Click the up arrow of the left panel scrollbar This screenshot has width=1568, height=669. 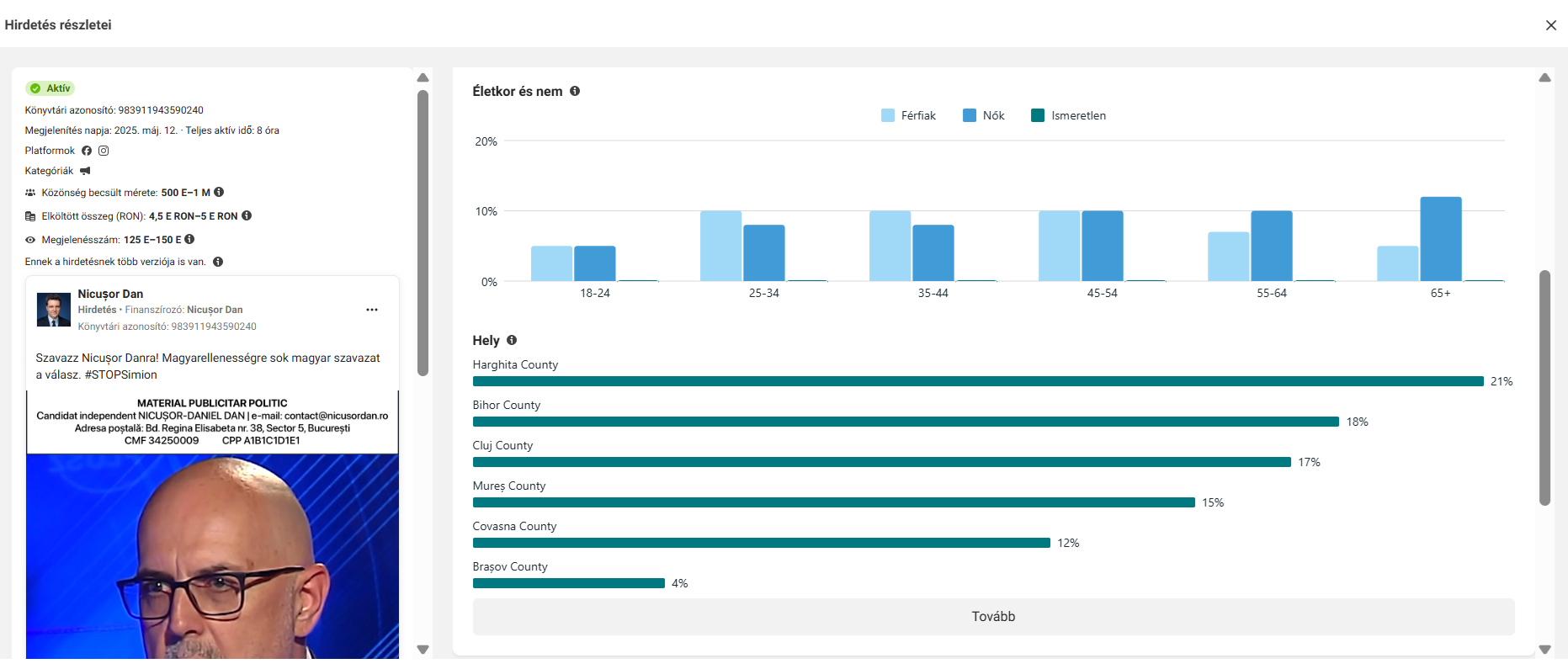pyautogui.click(x=423, y=77)
